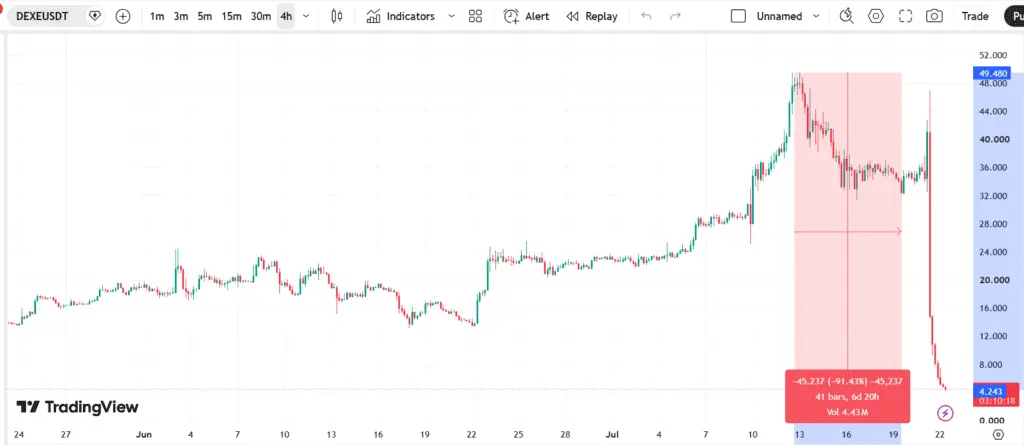1024x445 pixels.
Task: Expand the Unnamed layout dropdown chevron
Action: [816, 16]
